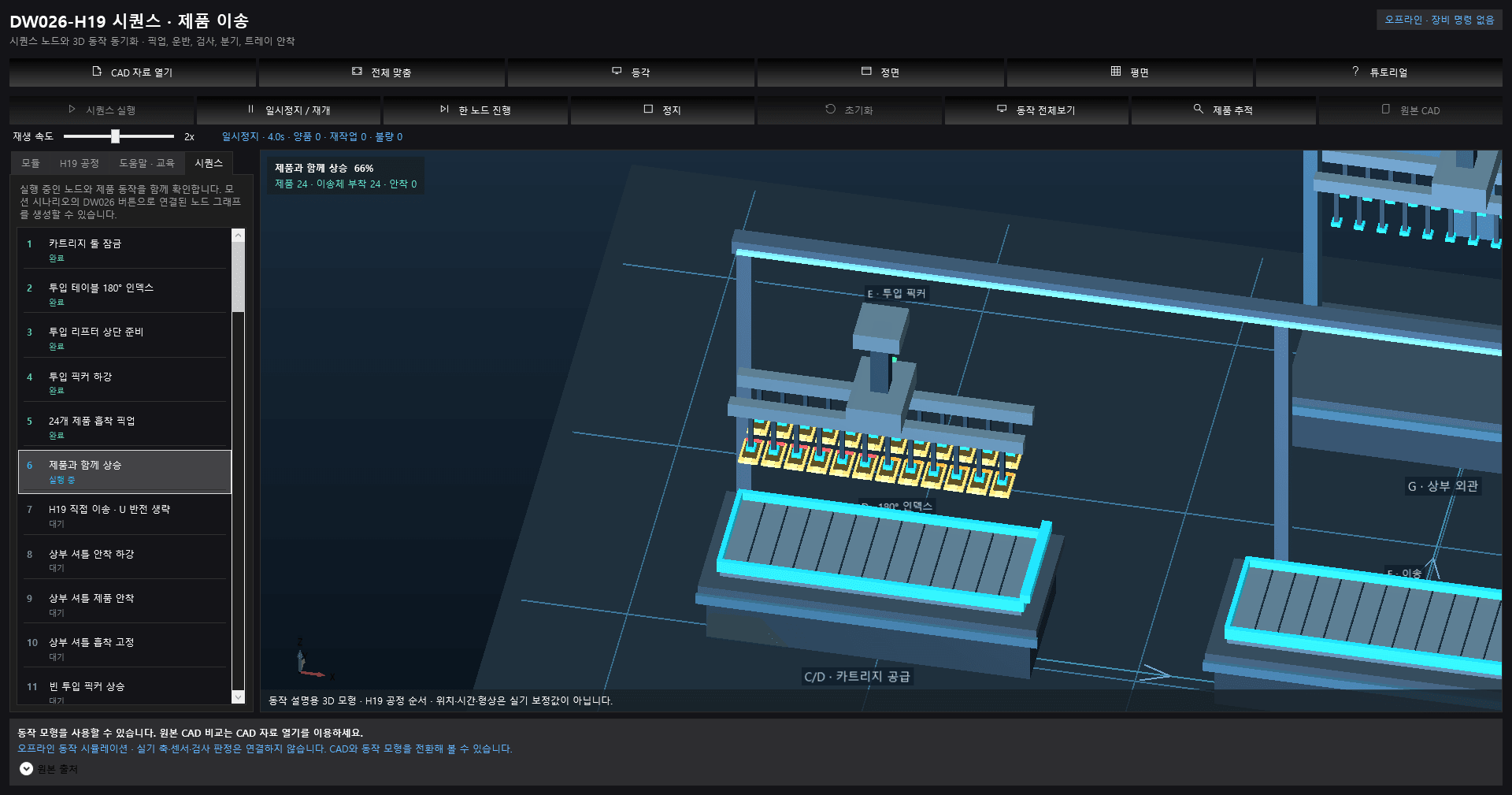Image resolution: width=1512 pixels, height=795 pixels.
Task: Click the 제품과 함께 상승 66% progress overlay
Action: click(346, 176)
